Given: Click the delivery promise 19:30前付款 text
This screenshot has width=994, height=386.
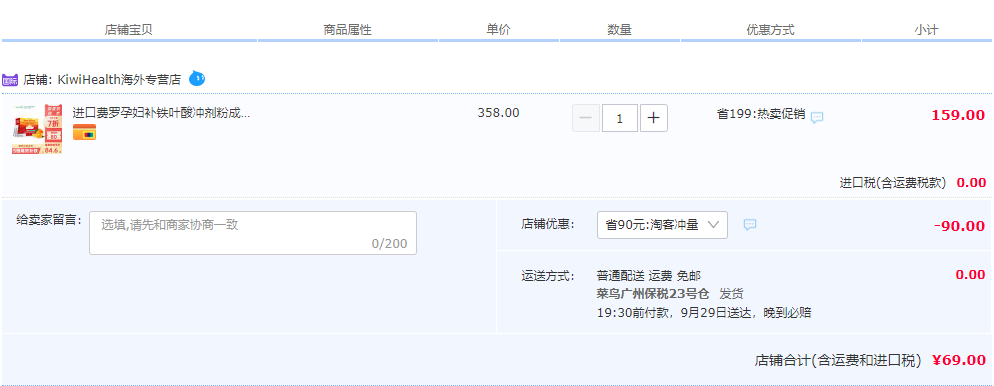Looking at the screenshot, I should (x=704, y=312).
